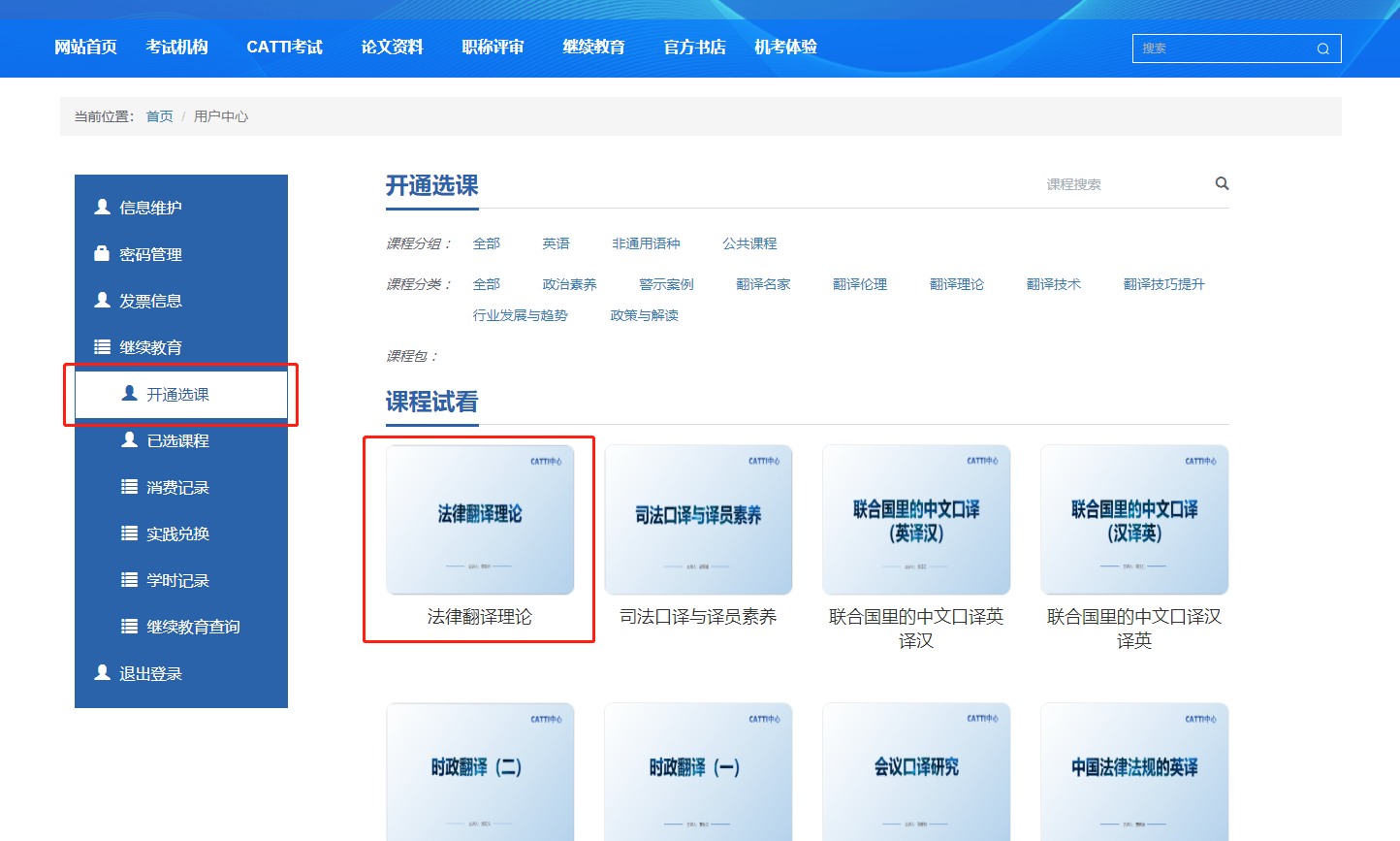Click the lock icon beside 密码管理
The width and height of the screenshot is (1400, 841).
(102, 253)
